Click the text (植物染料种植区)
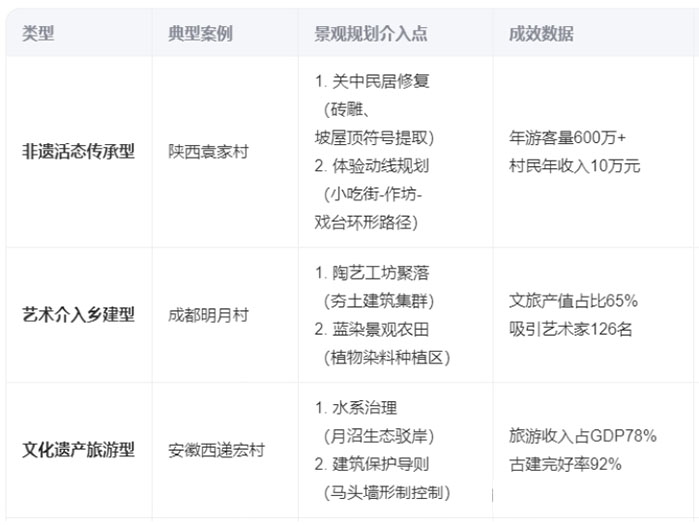The height and width of the screenshot is (525, 699). (387, 357)
